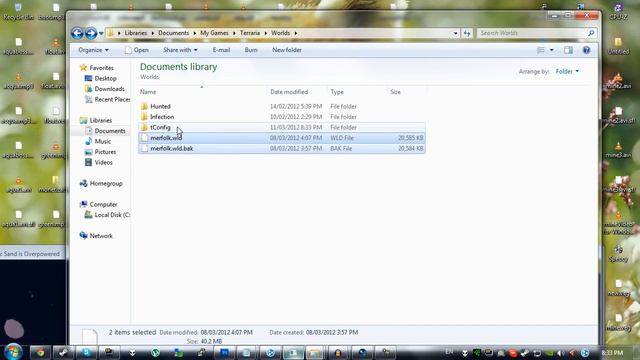Click the taskbar clock showing 8:33 PM
640x360 pixels.
pyautogui.click(x=612, y=353)
